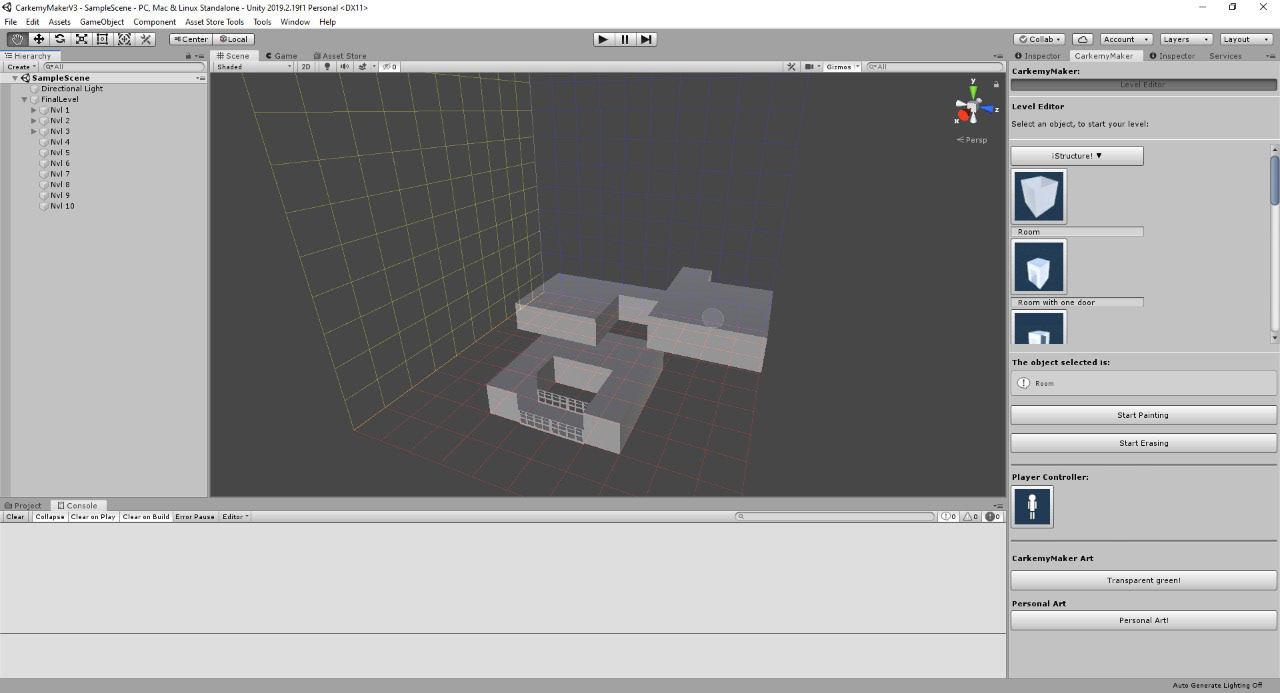Switch to the Game tab
Viewport: 1280px width, 693px height.
point(281,56)
